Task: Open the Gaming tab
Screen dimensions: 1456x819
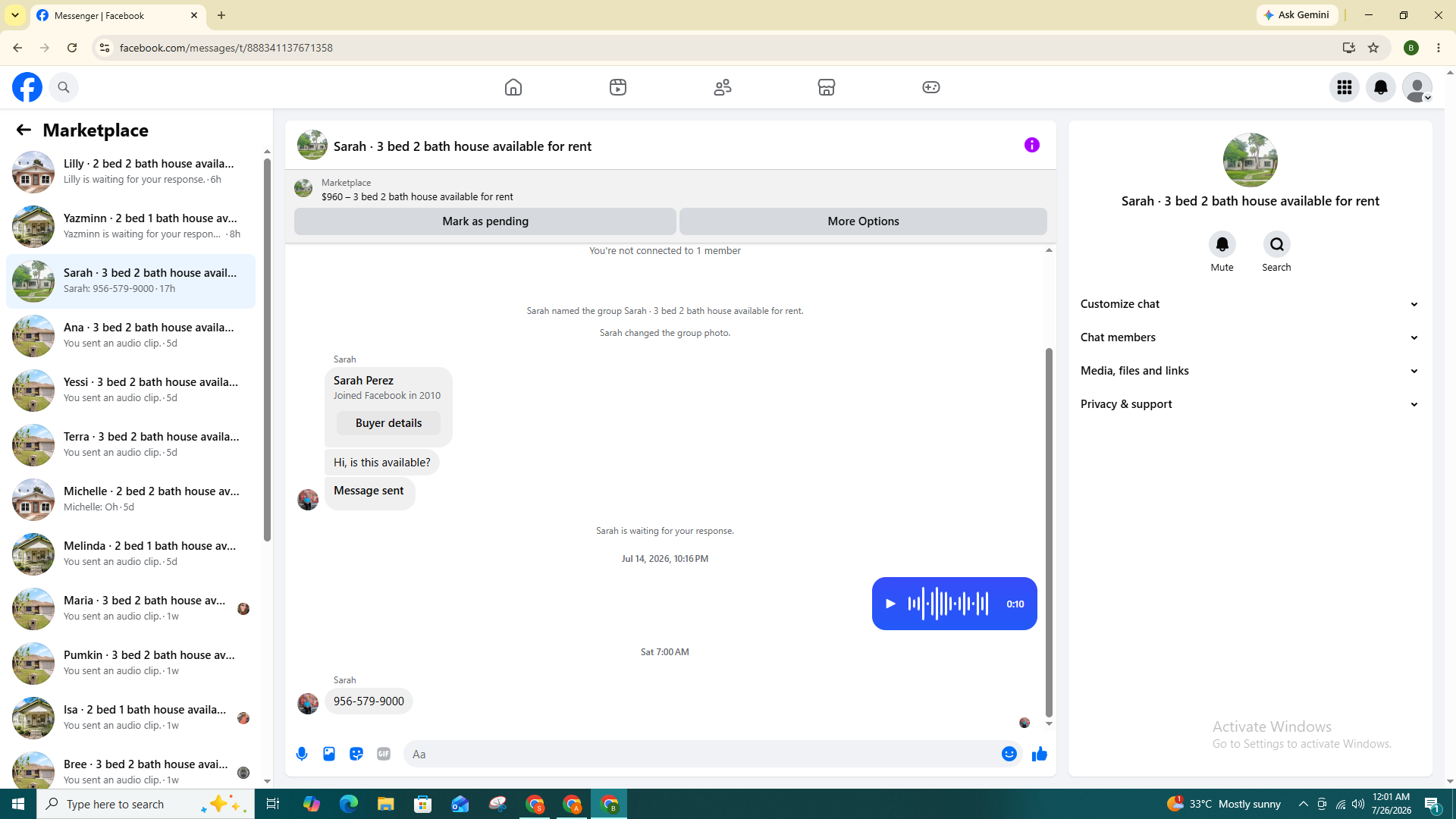Action: click(931, 87)
